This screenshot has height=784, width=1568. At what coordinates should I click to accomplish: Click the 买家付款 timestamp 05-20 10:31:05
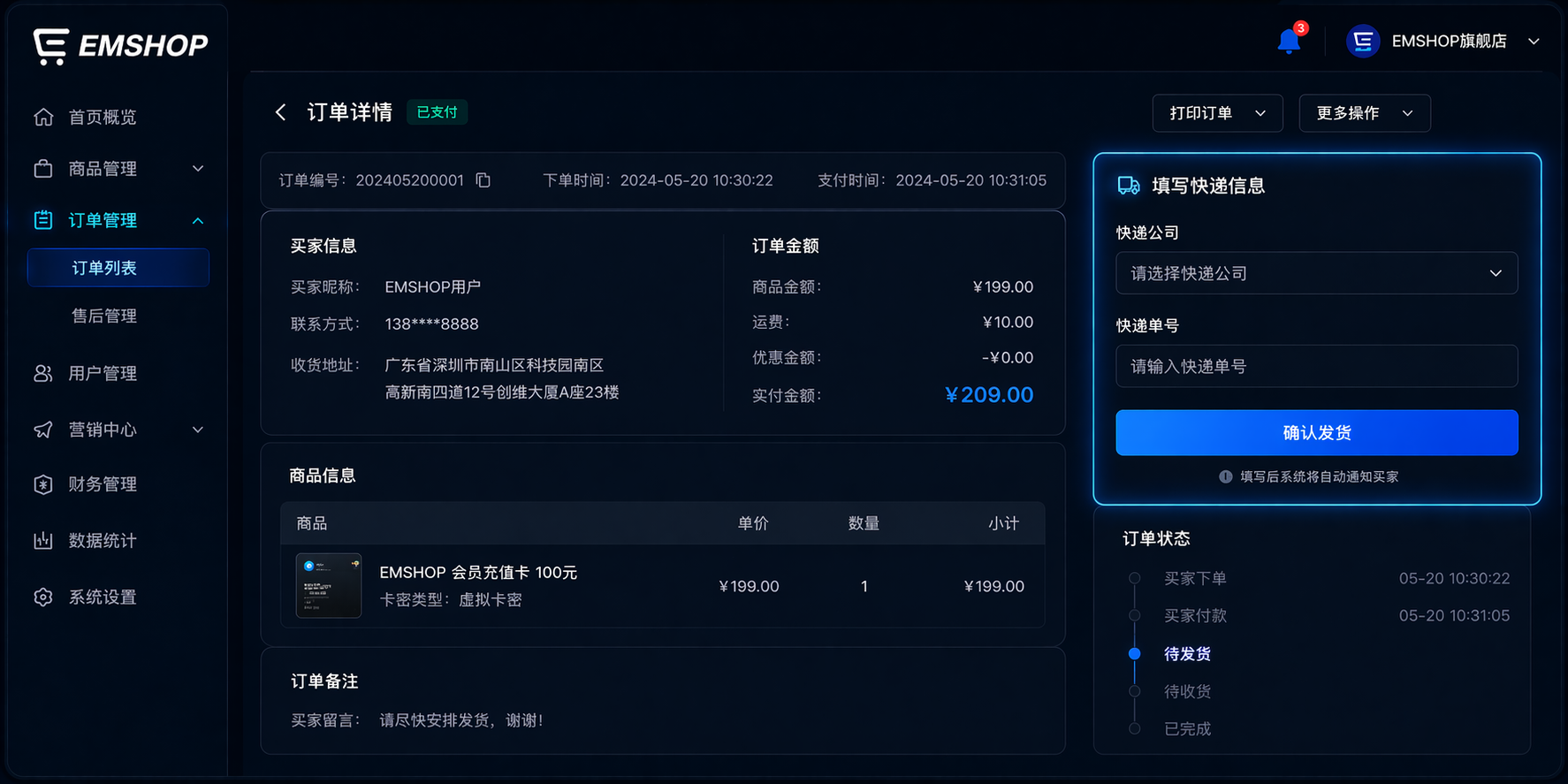click(x=1454, y=615)
